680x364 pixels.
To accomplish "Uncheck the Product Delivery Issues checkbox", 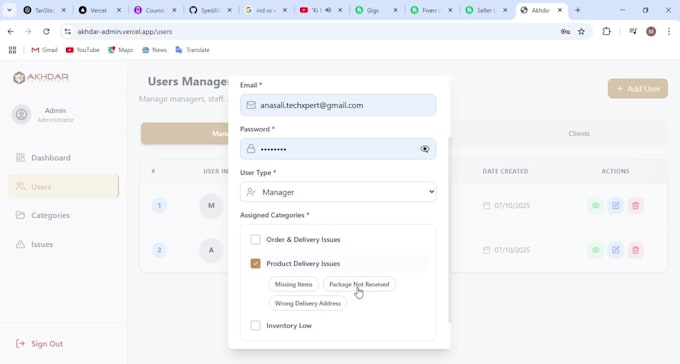I will (x=255, y=263).
